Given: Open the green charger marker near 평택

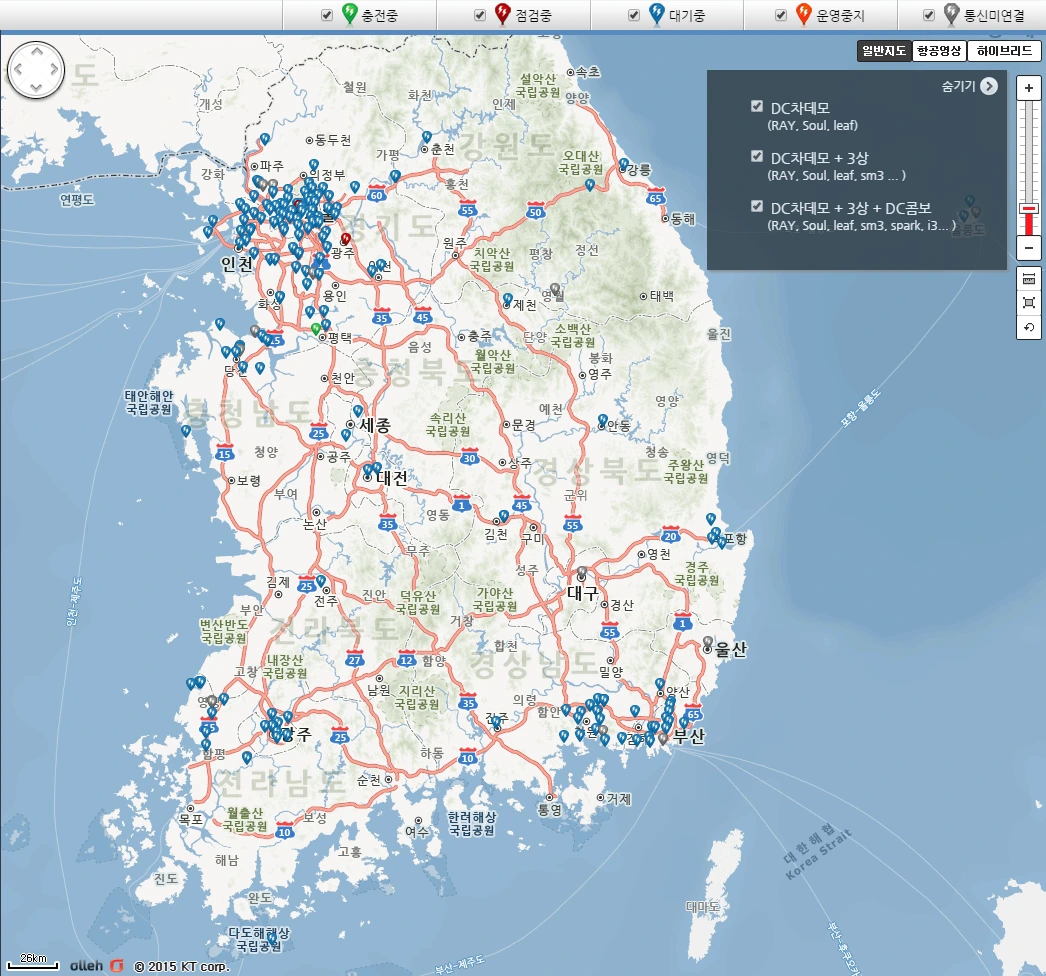Looking at the screenshot, I should click(x=316, y=329).
